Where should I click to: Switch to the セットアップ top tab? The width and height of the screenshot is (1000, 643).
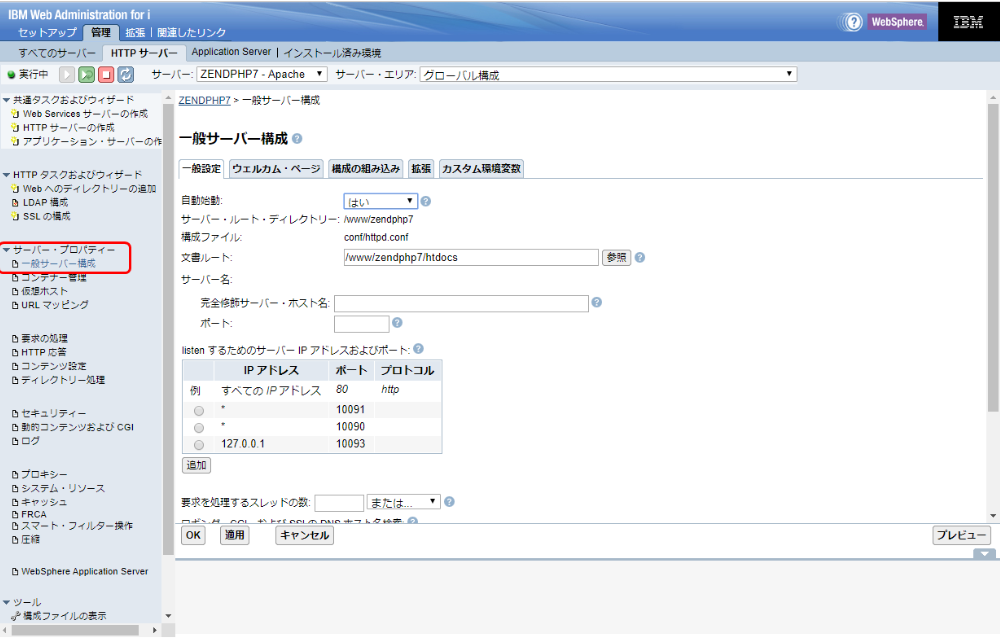click(x=47, y=33)
